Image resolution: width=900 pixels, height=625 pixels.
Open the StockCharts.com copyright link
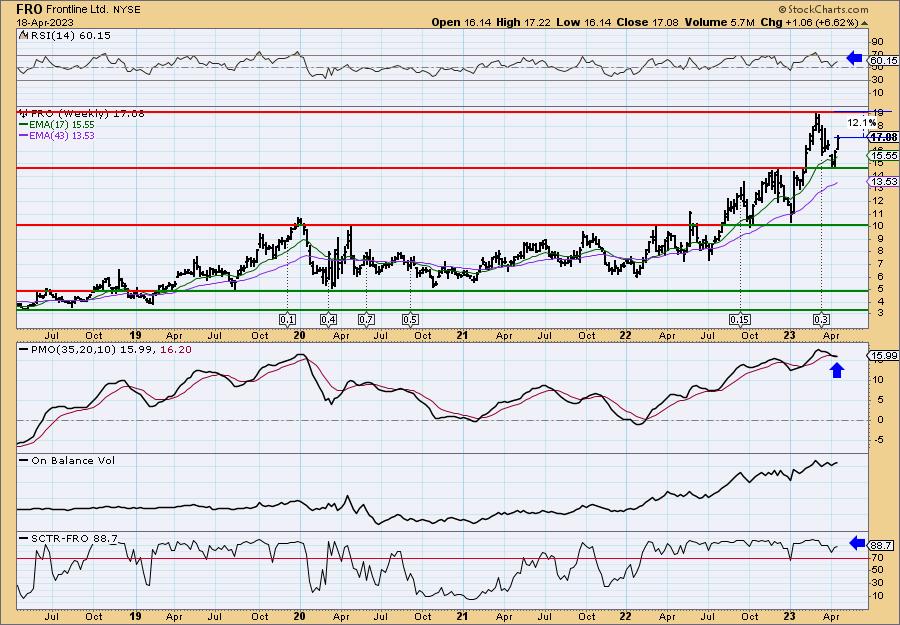tap(824, 9)
